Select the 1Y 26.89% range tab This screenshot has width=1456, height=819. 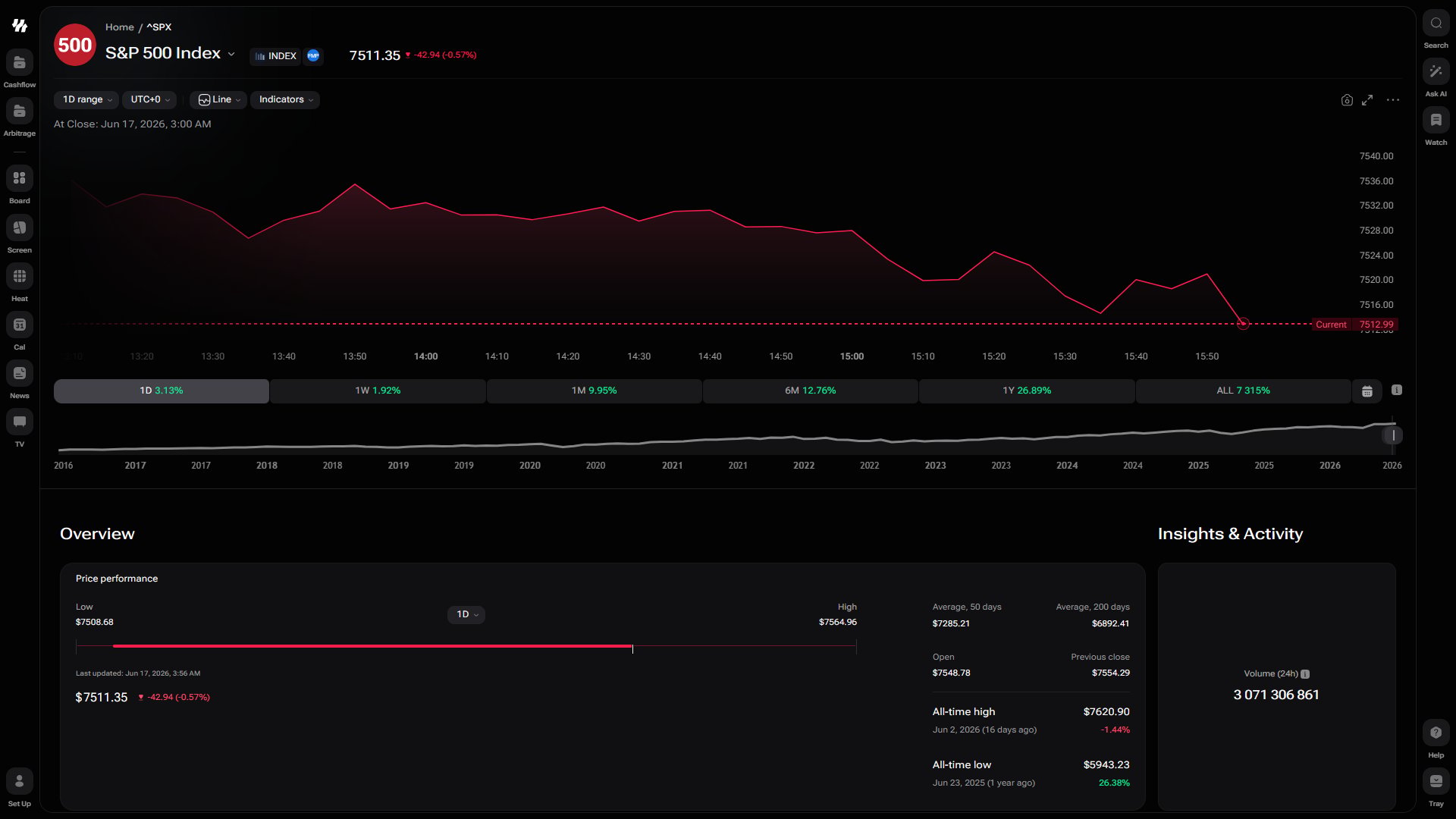pos(1027,391)
